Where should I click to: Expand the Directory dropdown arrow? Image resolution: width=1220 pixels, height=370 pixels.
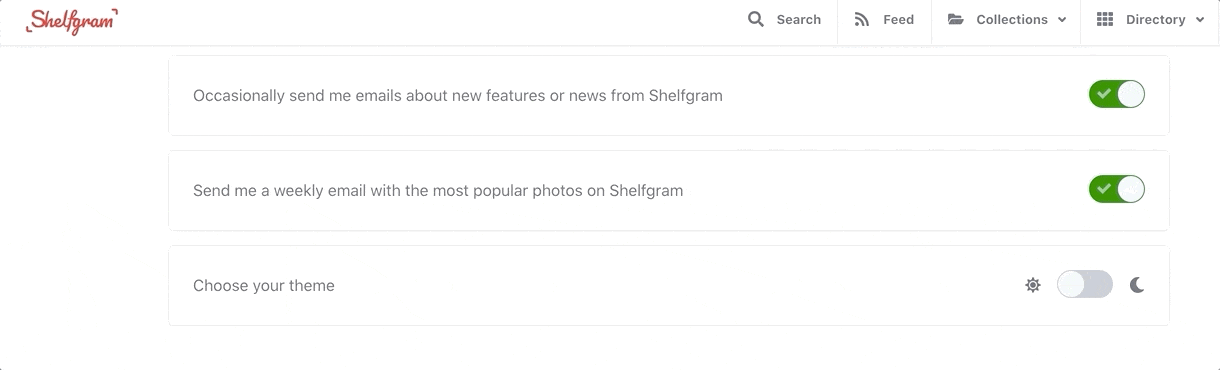point(1200,20)
